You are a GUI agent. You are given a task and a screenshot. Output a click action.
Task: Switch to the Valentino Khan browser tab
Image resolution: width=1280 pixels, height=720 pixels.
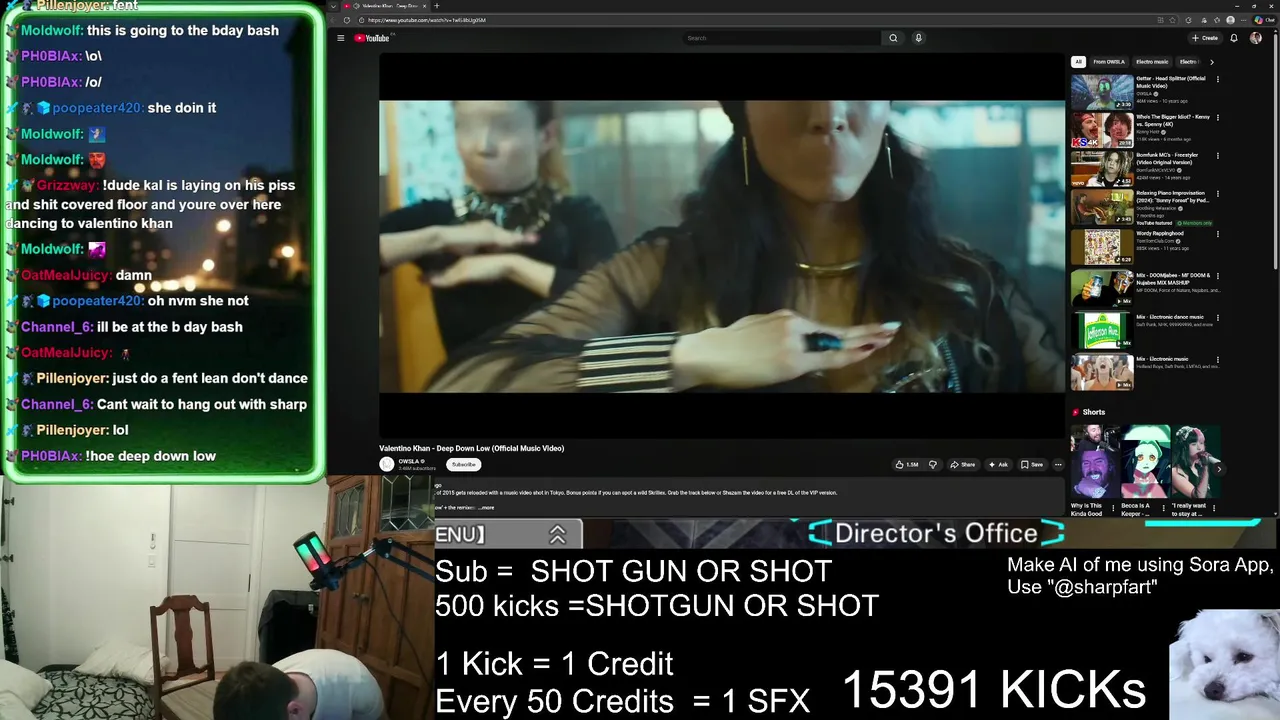pyautogui.click(x=385, y=6)
